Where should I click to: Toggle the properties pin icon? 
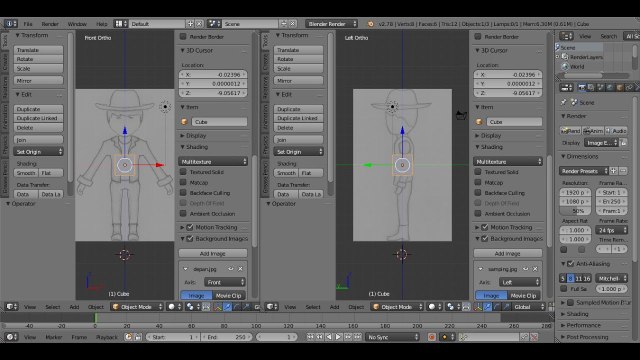pos(564,102)
